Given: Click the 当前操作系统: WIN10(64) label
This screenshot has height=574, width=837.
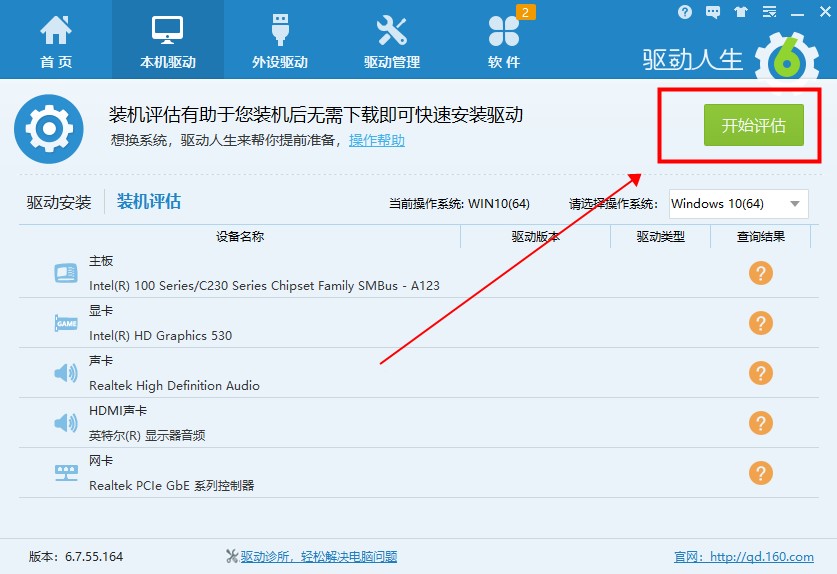Looking at the screenshot, I should [459, 204].
